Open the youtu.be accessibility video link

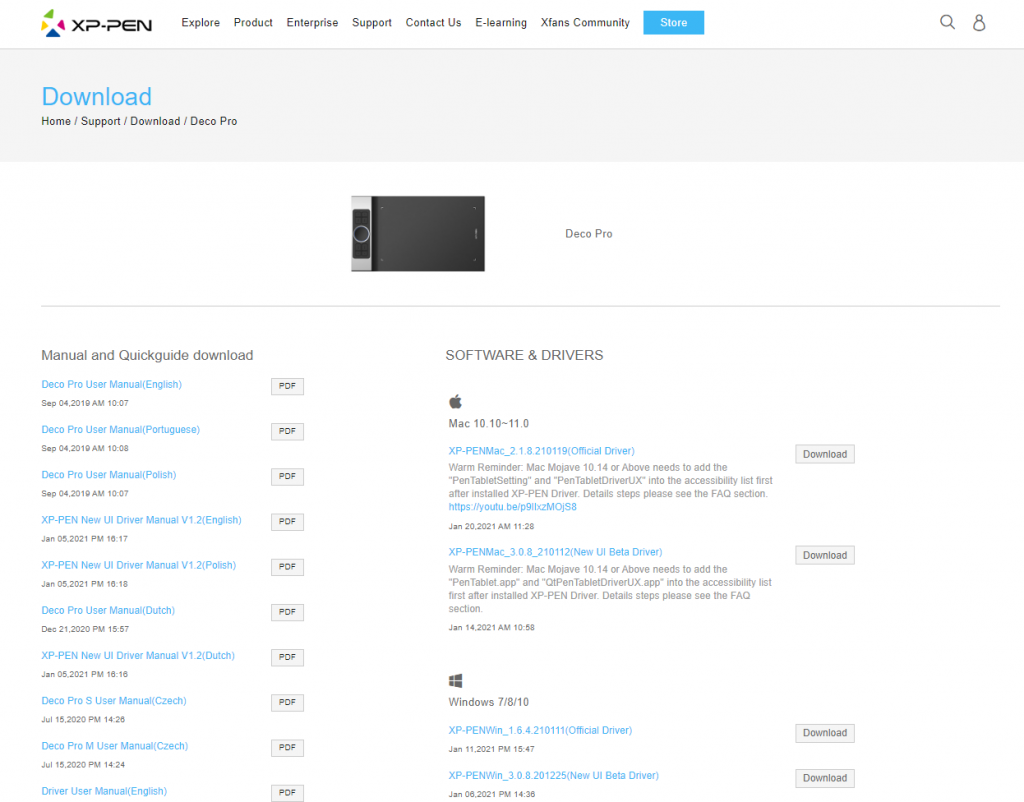(513, 507)
